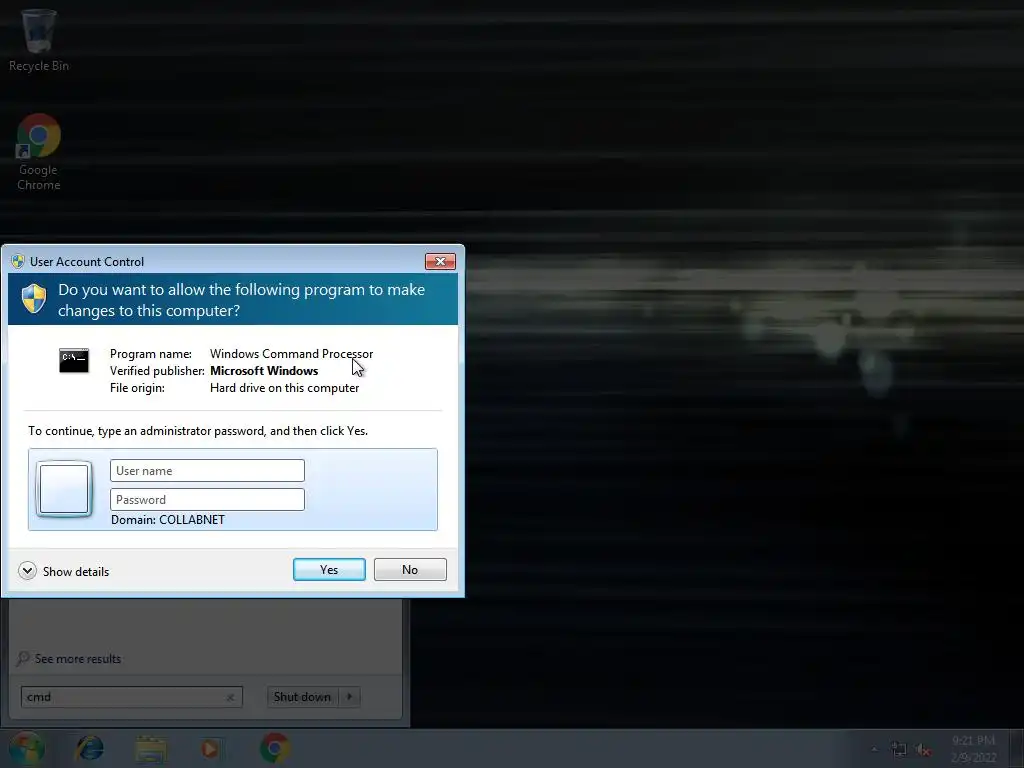Open the Shut down options arrow
Image resolution: width=1024 pixels, height=768 pixels.
point(349,697)
